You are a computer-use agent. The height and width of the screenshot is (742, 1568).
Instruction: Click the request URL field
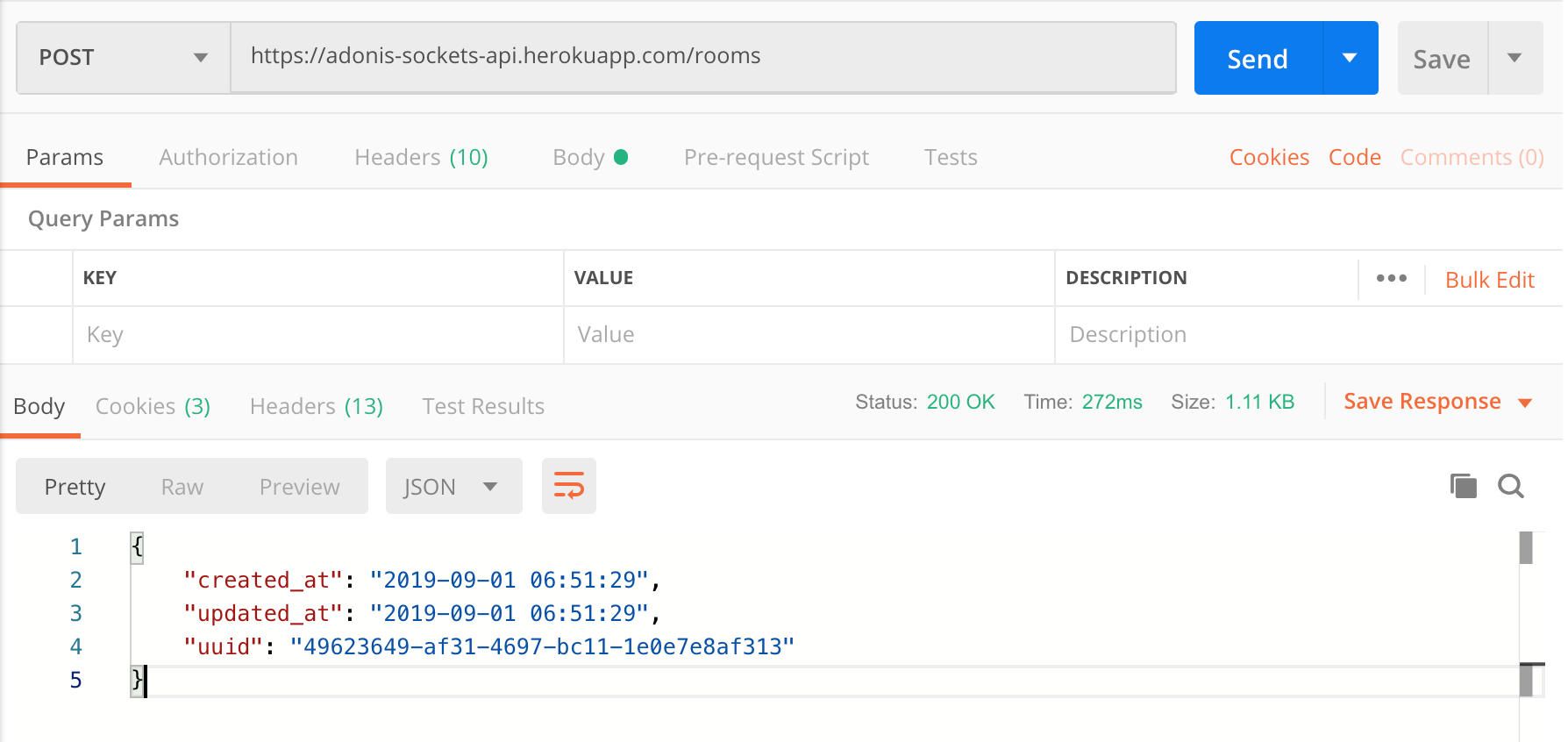point(702,57)
